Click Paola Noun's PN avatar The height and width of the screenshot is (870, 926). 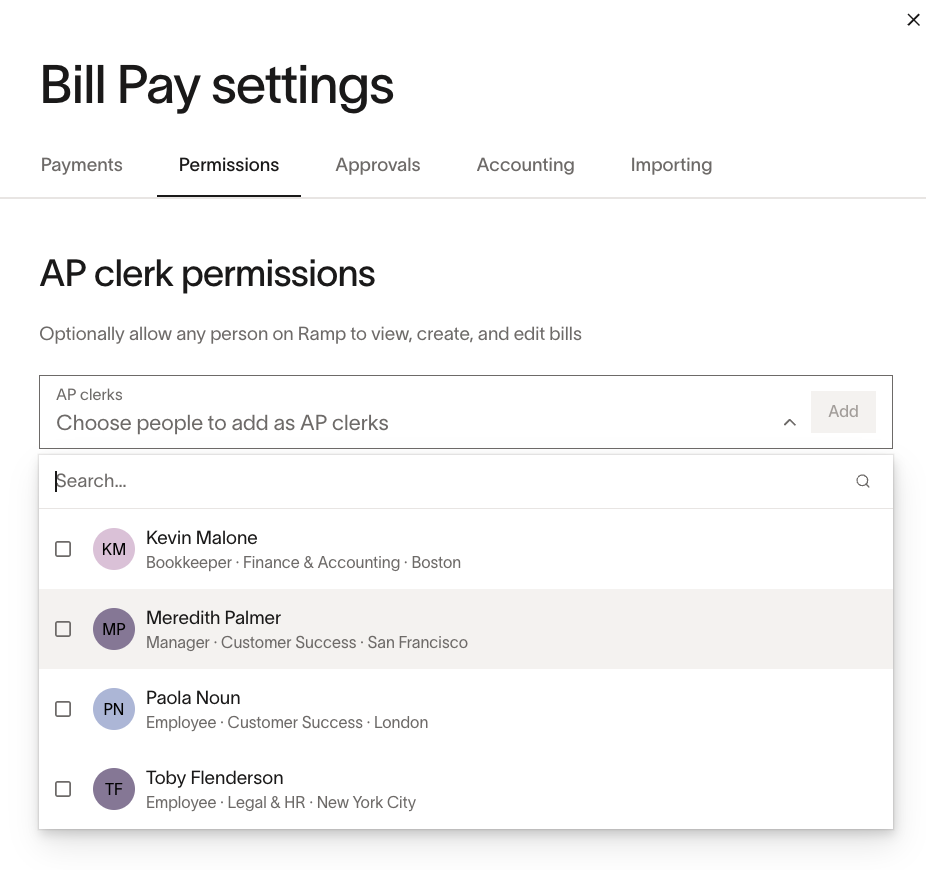[113, 709]
